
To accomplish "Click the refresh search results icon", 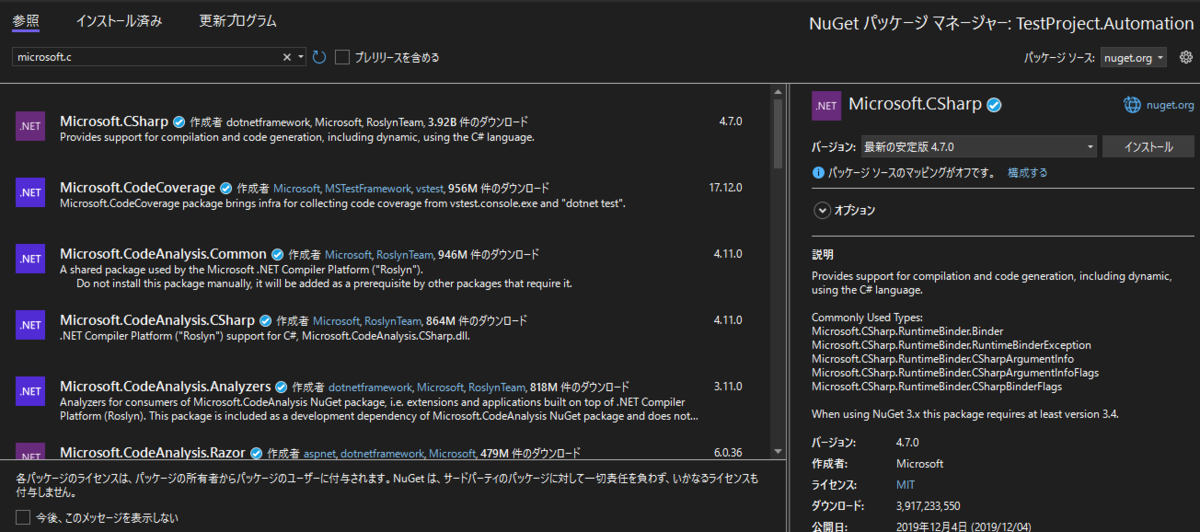I will pyautogui.click(x=319, y=57).
